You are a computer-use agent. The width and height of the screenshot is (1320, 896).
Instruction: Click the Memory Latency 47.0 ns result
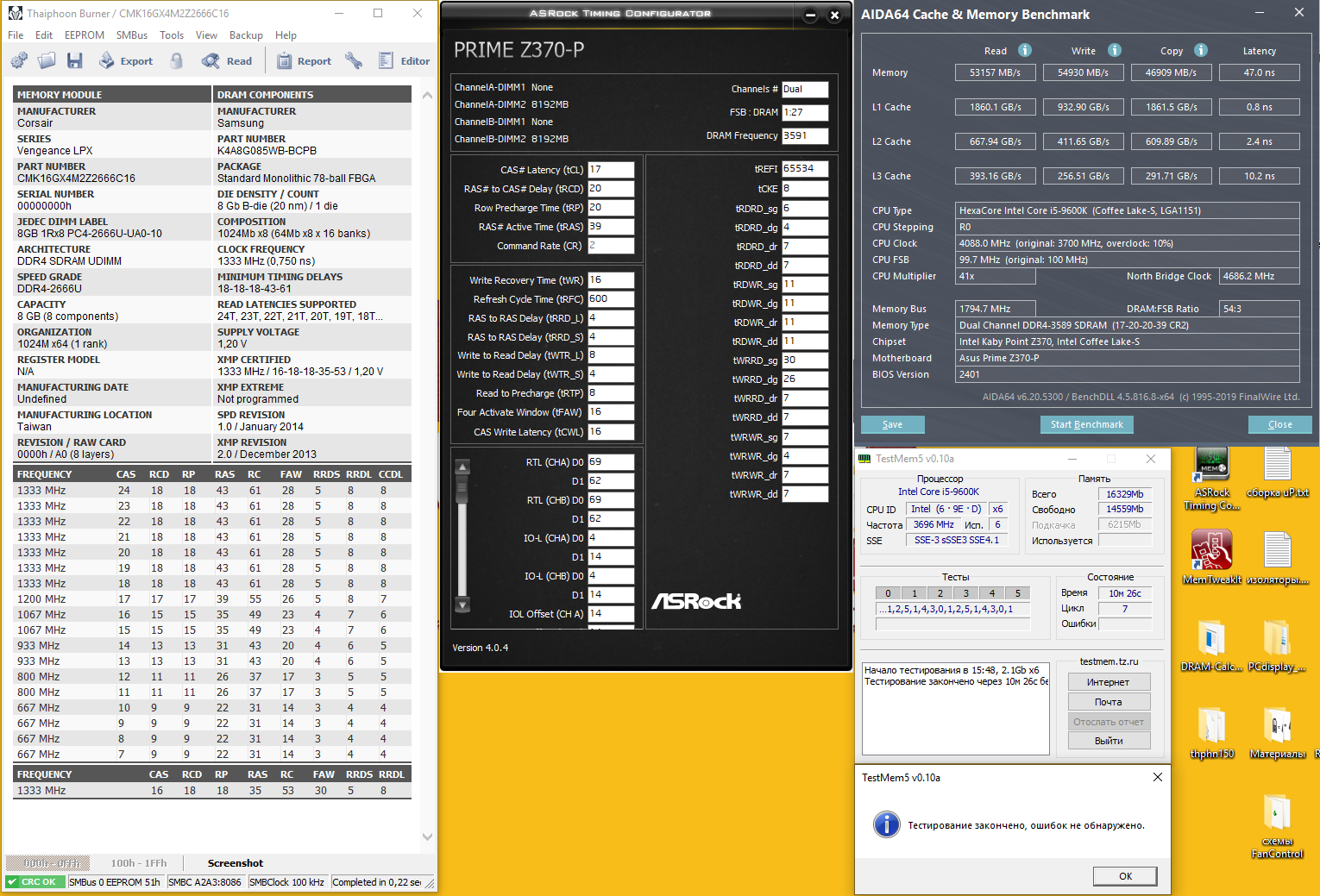[1260, 72]
